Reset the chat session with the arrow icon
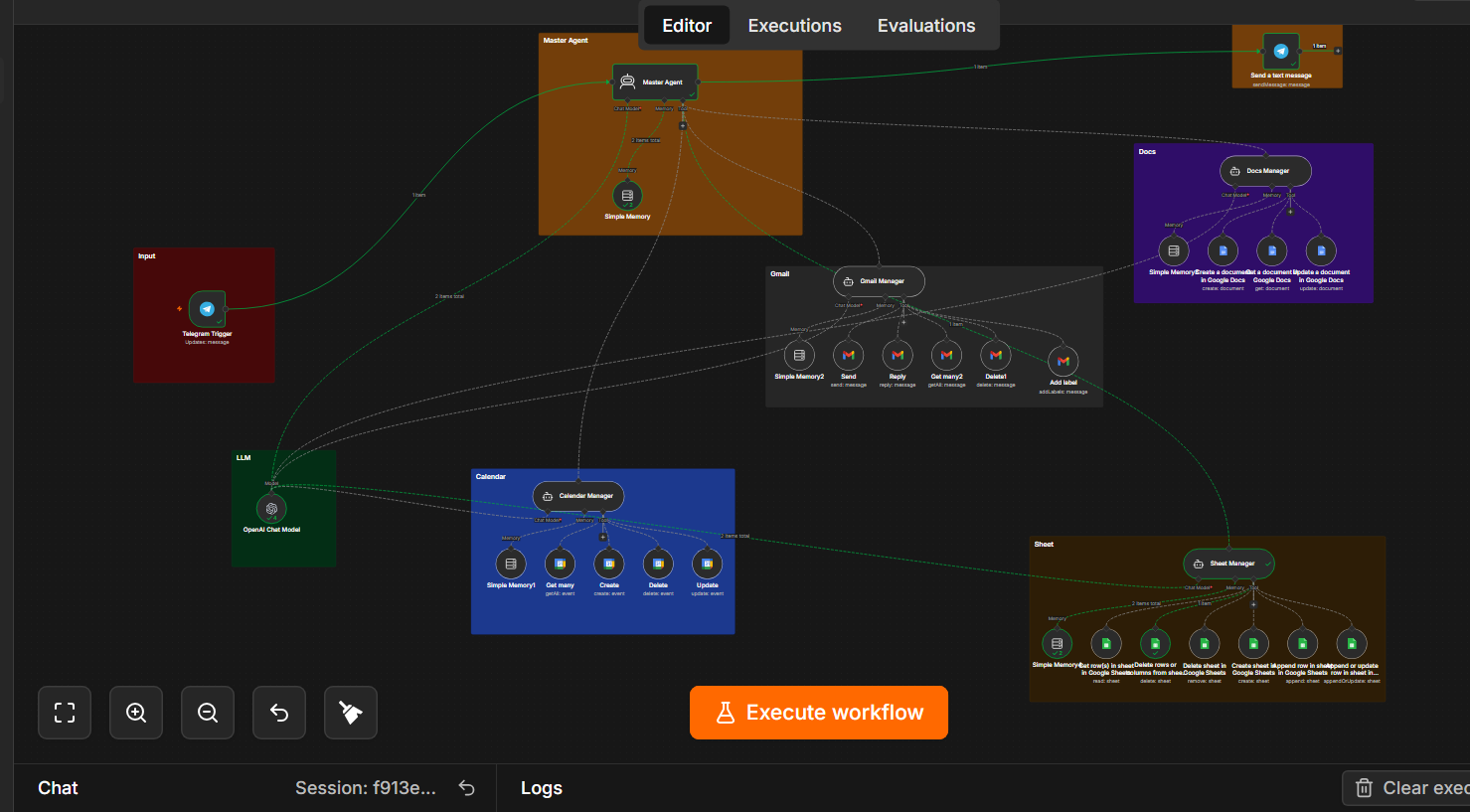 (x=466, y=788)
